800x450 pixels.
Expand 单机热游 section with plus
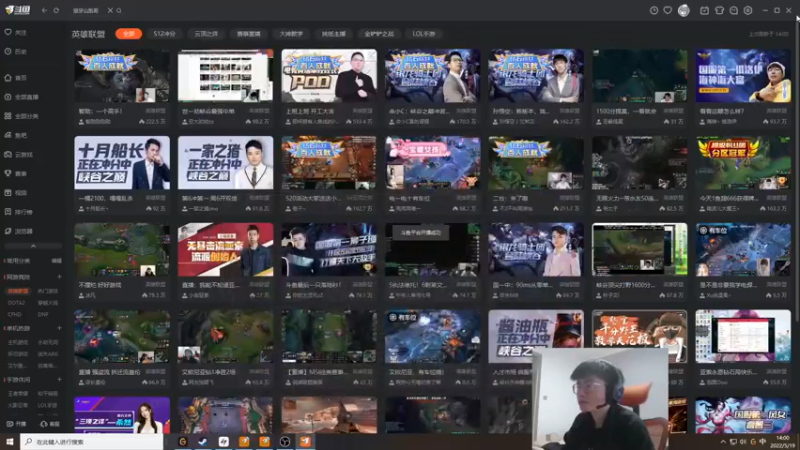pyautogui.click(x=59, y=328)
